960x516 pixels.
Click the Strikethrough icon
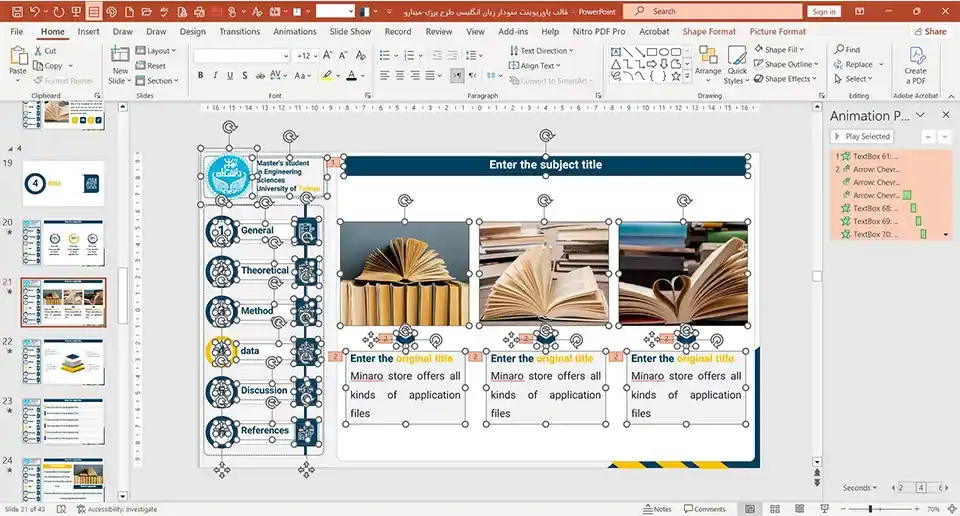tap(260, 75)
